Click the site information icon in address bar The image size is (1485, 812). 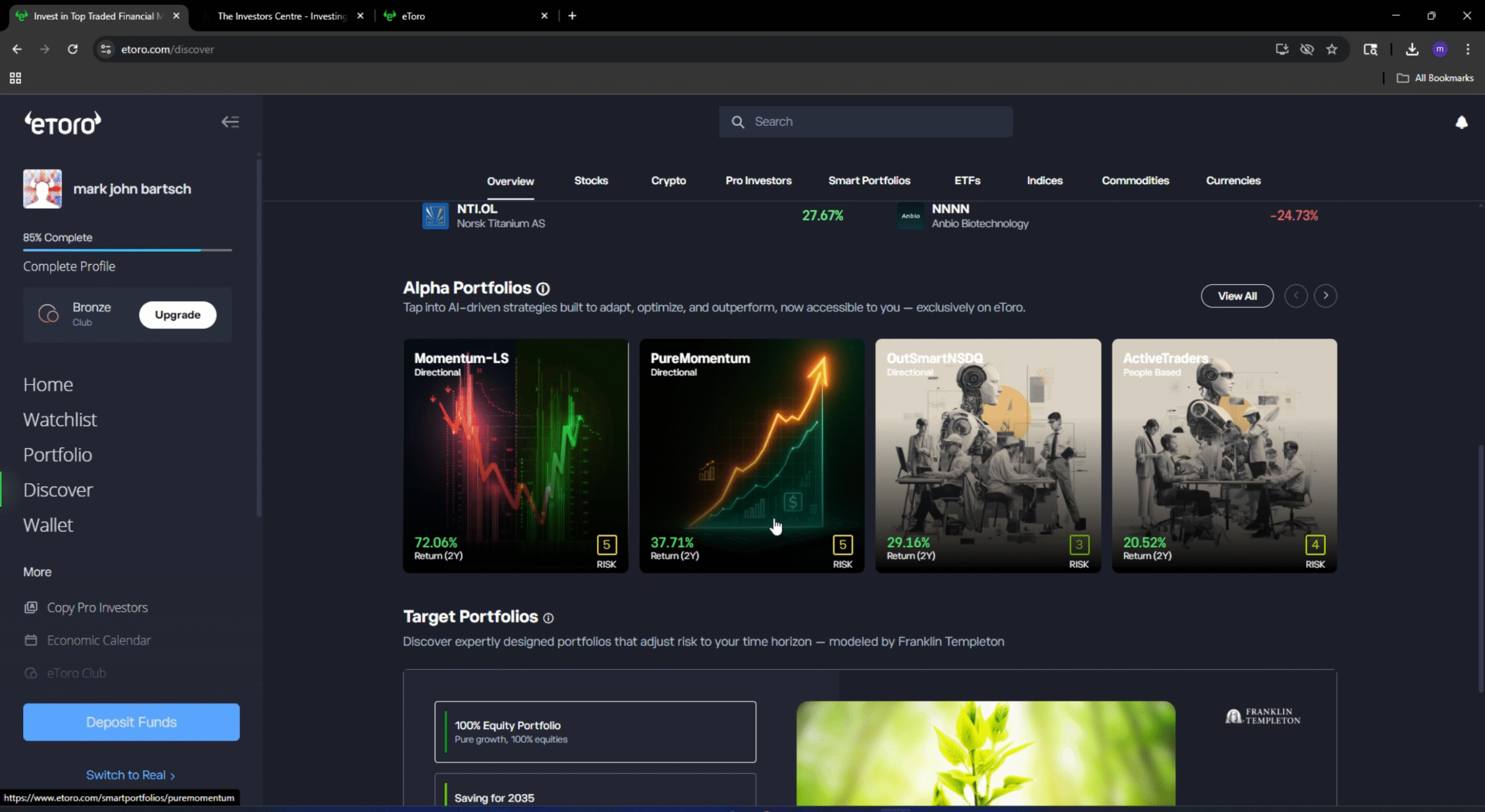(x=106, y=49)
